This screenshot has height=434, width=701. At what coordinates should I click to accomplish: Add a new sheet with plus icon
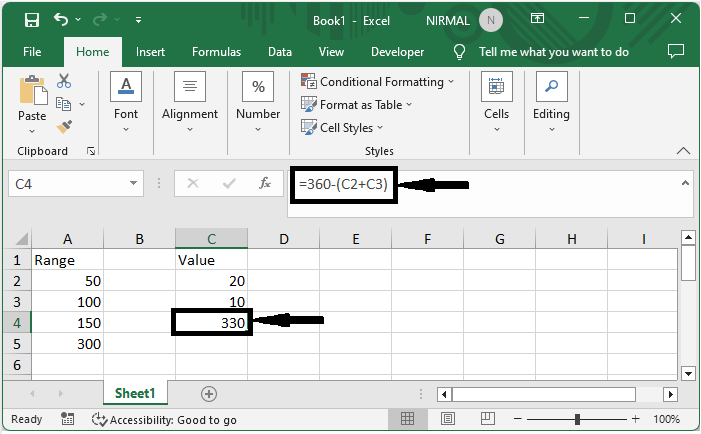(208, 393)
